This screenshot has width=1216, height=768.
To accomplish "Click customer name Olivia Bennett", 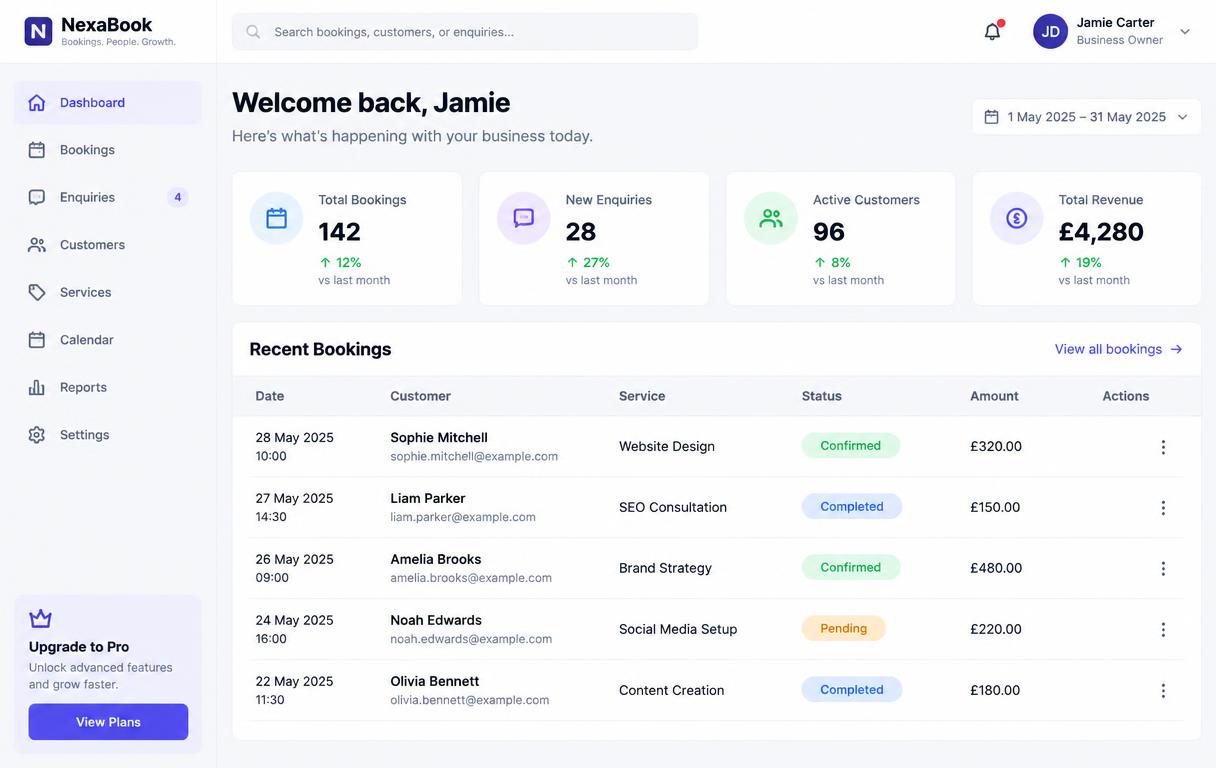I will pyautogui.click(x=435, y=682).
